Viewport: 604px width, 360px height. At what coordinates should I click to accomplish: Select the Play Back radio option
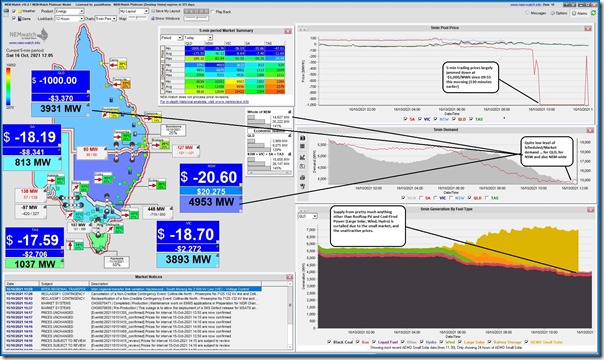tap(213, 12)
